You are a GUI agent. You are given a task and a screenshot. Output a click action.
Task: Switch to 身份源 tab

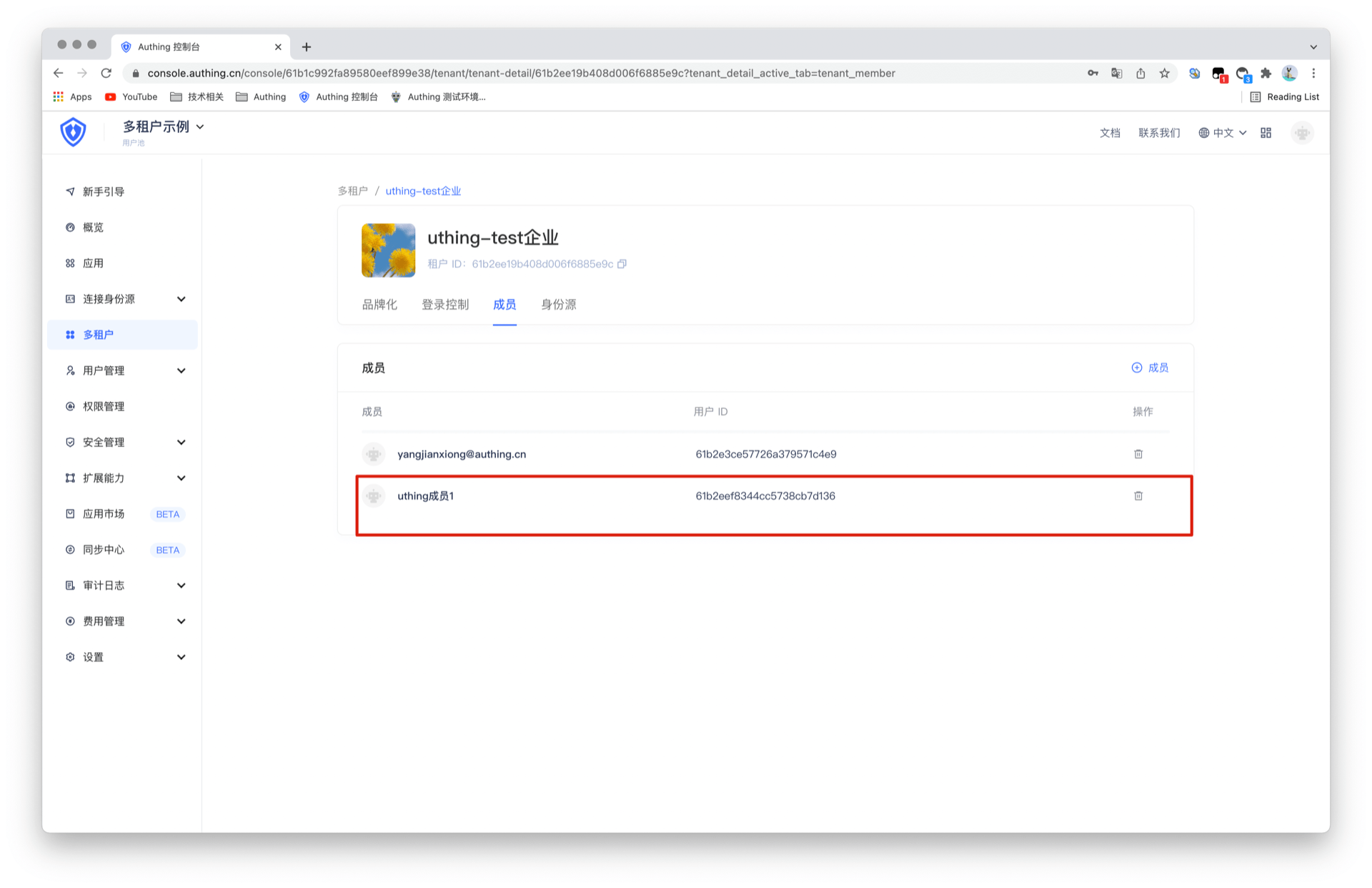(558, 305)
